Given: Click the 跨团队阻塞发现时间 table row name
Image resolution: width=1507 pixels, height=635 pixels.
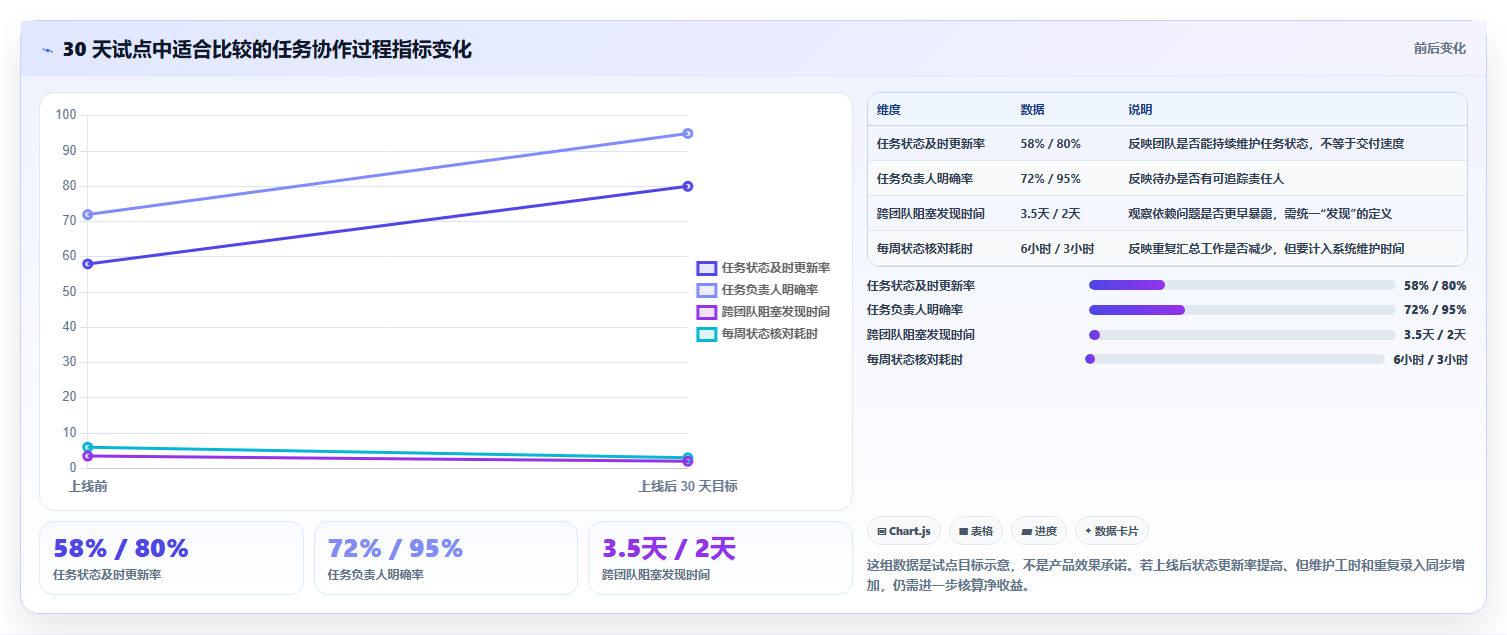Looking at the screenshot, I should pyautogui.click(x=931, y=214).
